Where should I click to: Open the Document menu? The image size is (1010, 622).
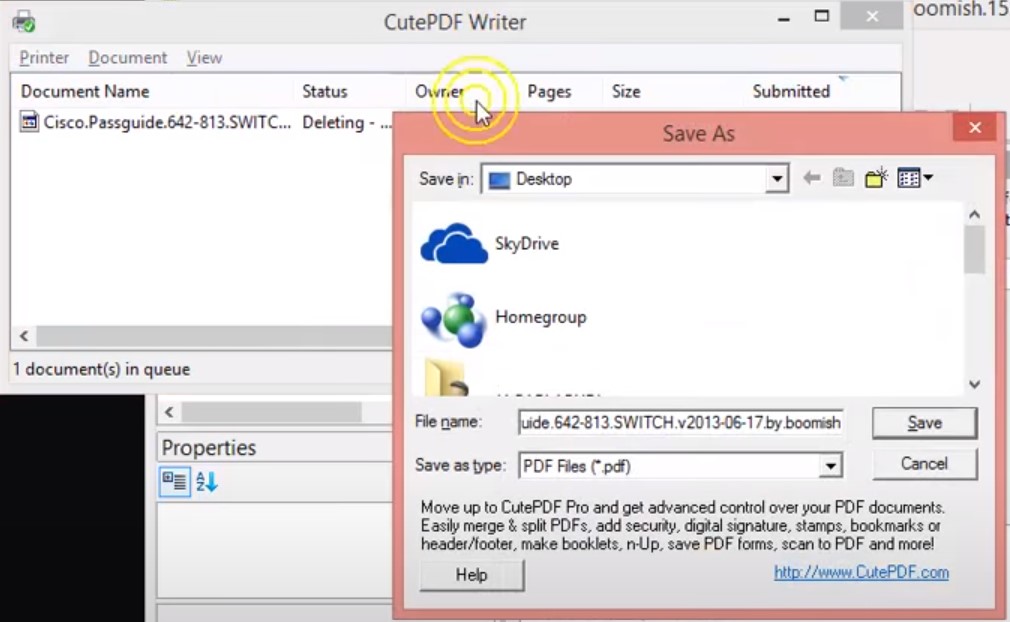[128, 58]
